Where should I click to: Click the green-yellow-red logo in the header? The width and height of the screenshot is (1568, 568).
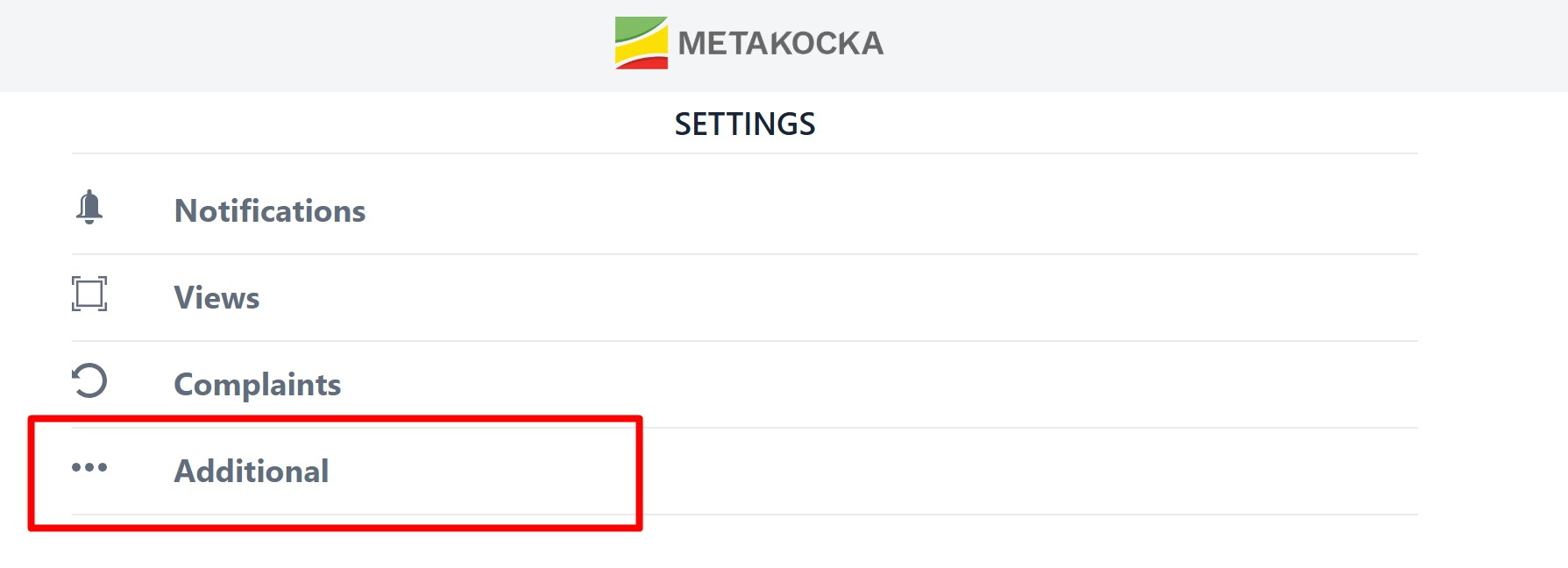coord(642,43)
